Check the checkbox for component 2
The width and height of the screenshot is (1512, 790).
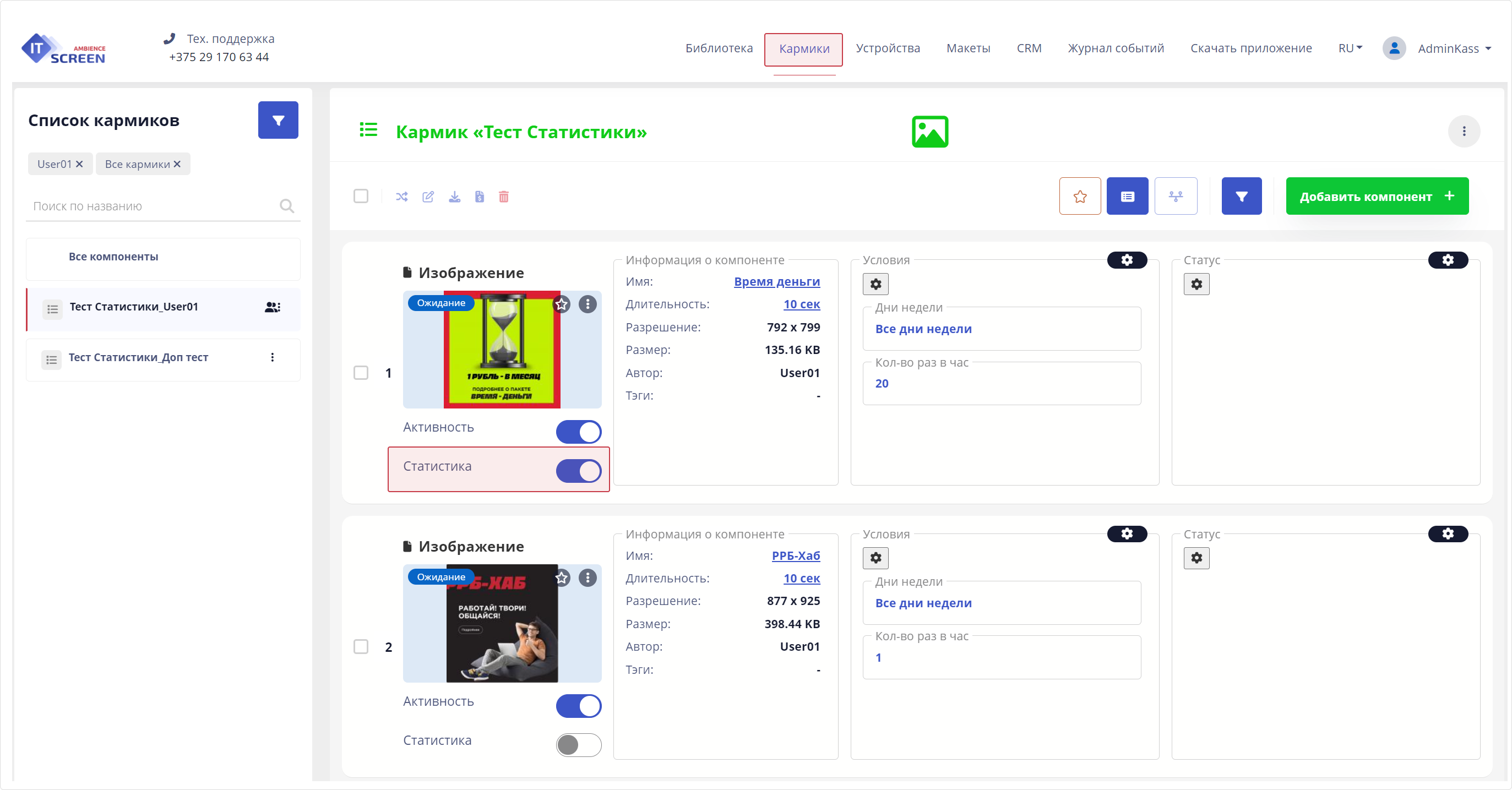[x=361, y=647]
